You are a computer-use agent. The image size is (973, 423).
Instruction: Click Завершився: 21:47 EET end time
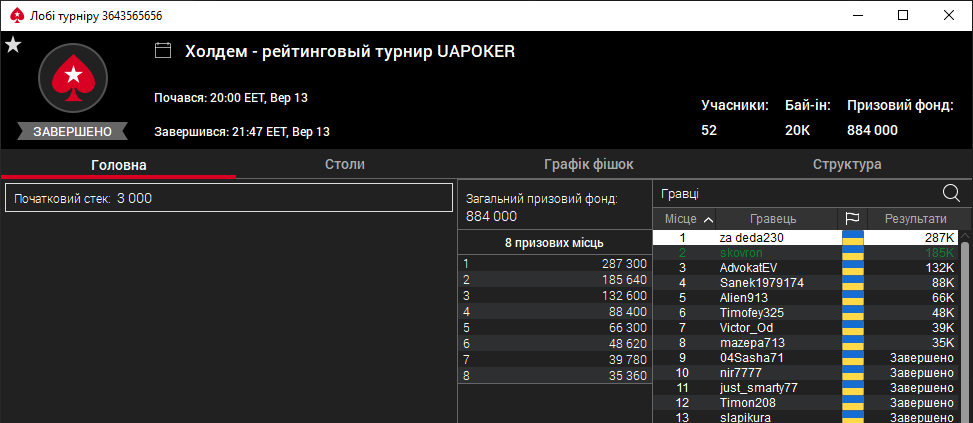point(241,131)
